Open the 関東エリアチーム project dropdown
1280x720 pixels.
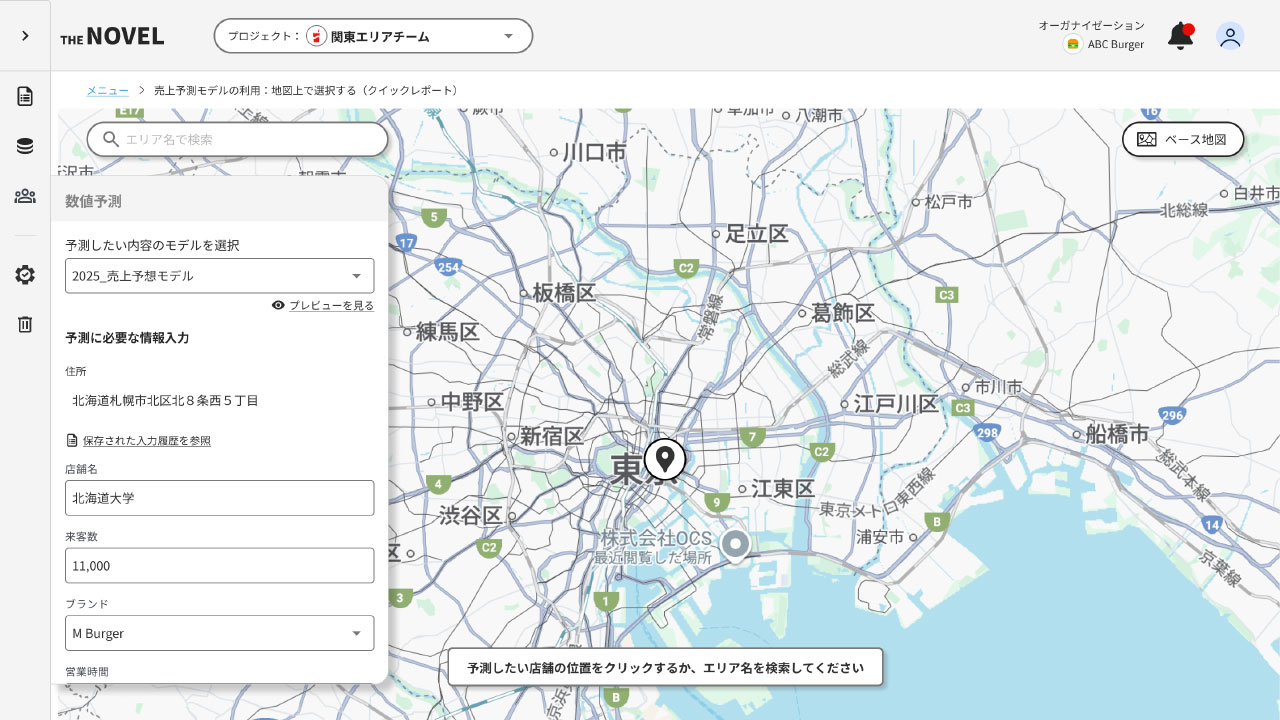click(x=373, y=36)
